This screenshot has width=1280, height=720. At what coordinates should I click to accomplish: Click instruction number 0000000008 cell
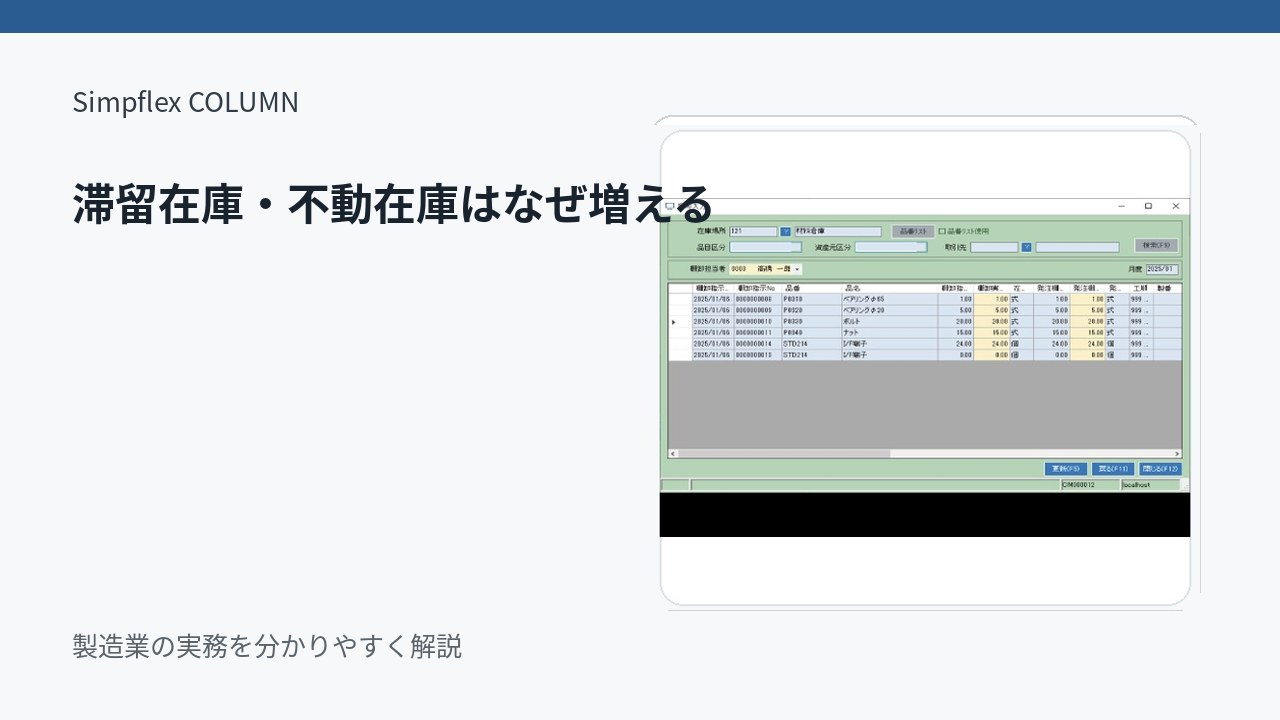click(757, 299)
